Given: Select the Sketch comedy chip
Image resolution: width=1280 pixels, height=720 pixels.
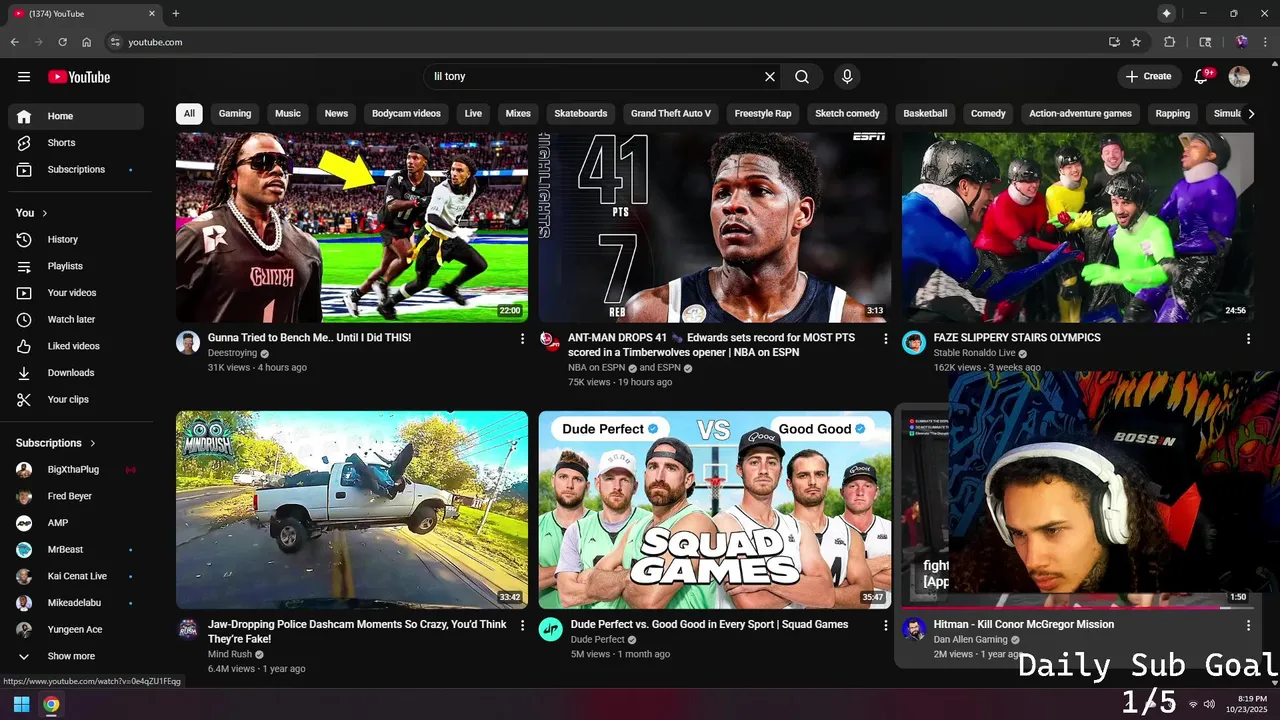Looking at the screenshot, I should [x=847, y=114].
